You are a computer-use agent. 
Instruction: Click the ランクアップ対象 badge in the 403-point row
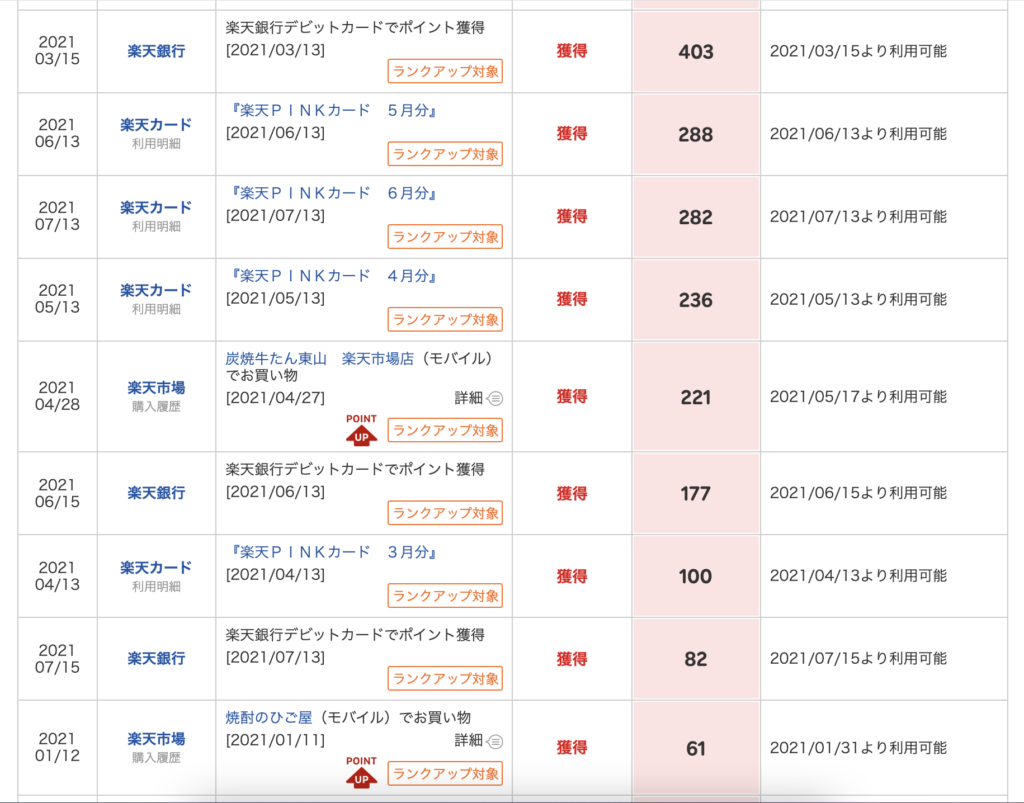(445, 71)
